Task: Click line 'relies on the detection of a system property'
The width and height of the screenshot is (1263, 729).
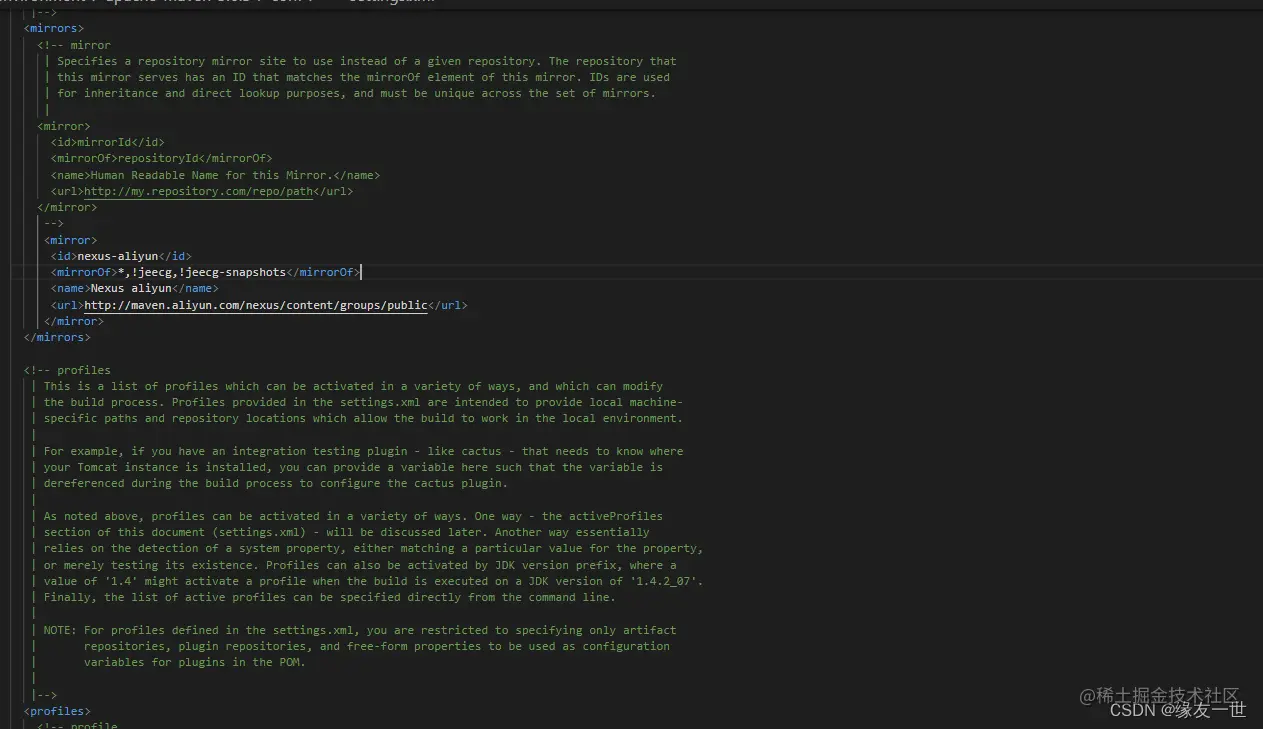Action: click(x=373, y=548)
